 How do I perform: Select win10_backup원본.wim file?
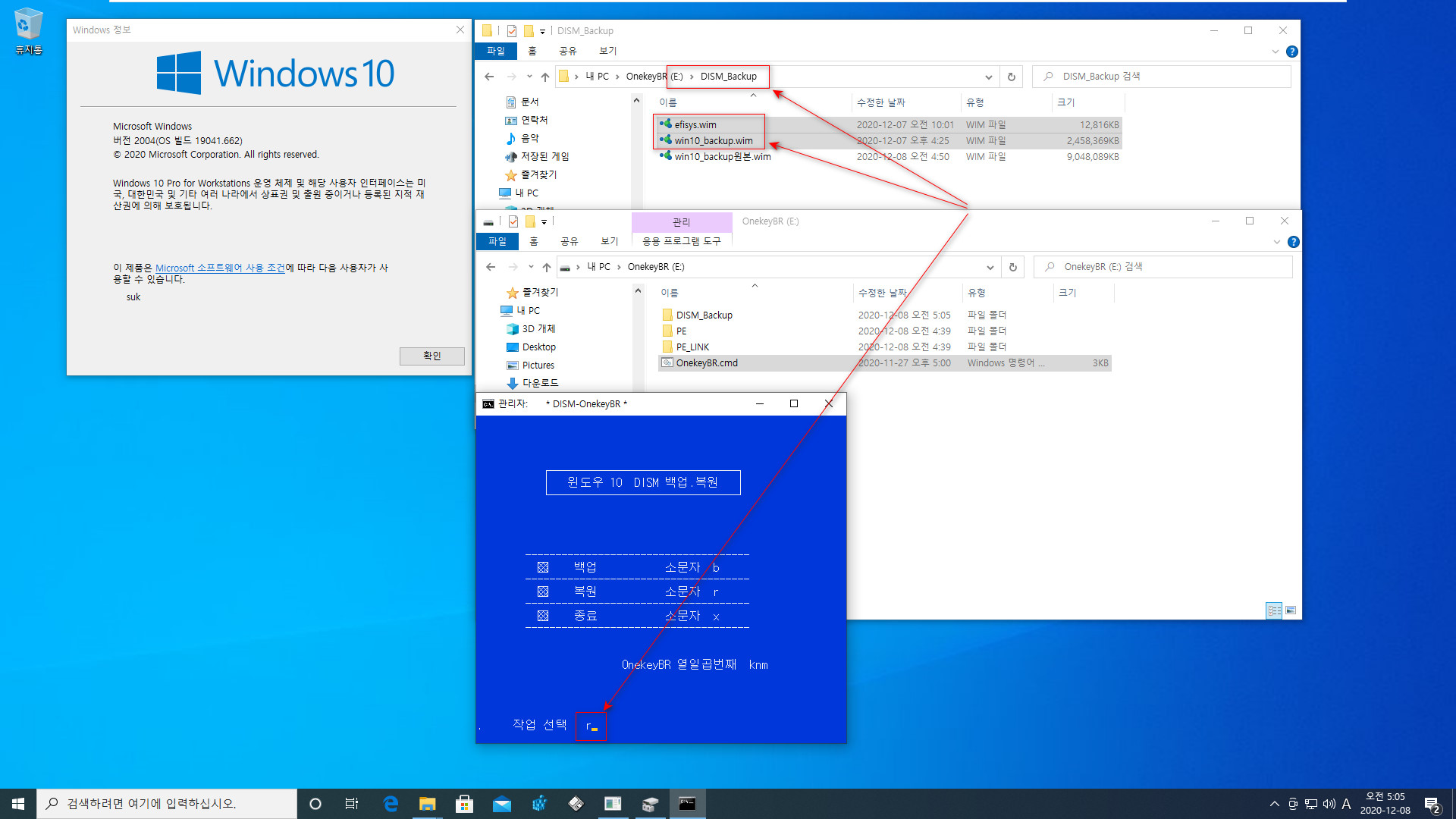(723, 157)
